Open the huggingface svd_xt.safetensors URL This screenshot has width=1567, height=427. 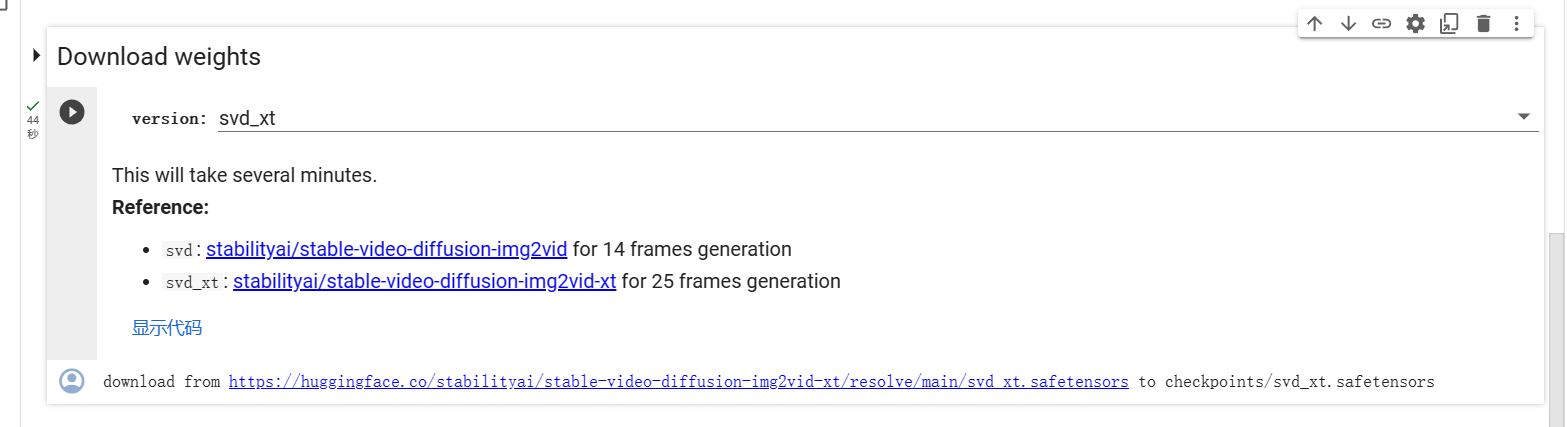click(679, 381)
